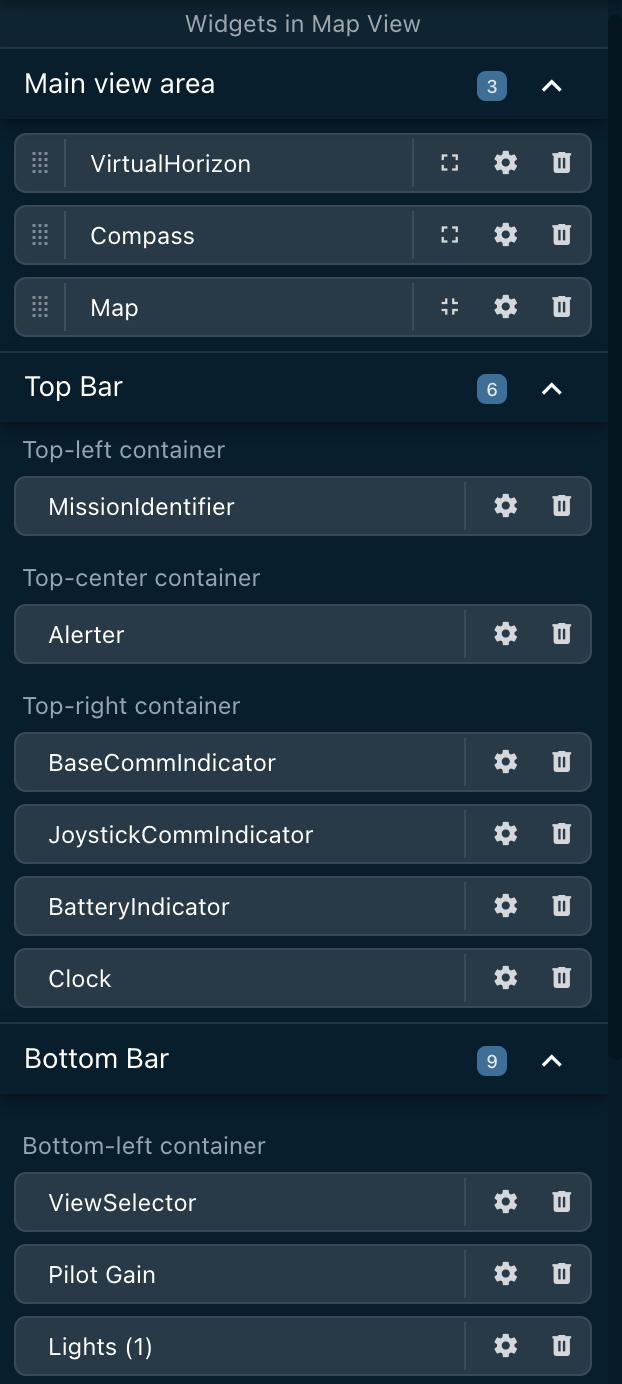This screenshot has height=1384, width=622.
Task: Delete the Clock widget
Action: (x=561, y=978)
